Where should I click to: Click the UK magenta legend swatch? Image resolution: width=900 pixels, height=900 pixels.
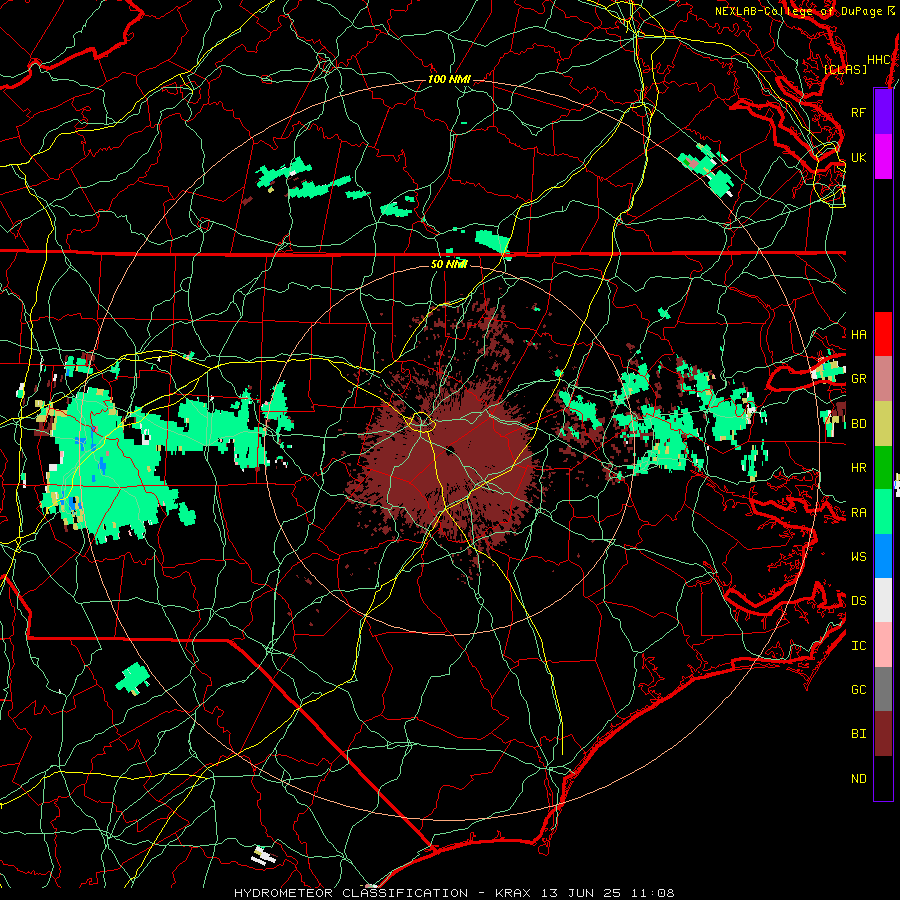coord(883,157)
